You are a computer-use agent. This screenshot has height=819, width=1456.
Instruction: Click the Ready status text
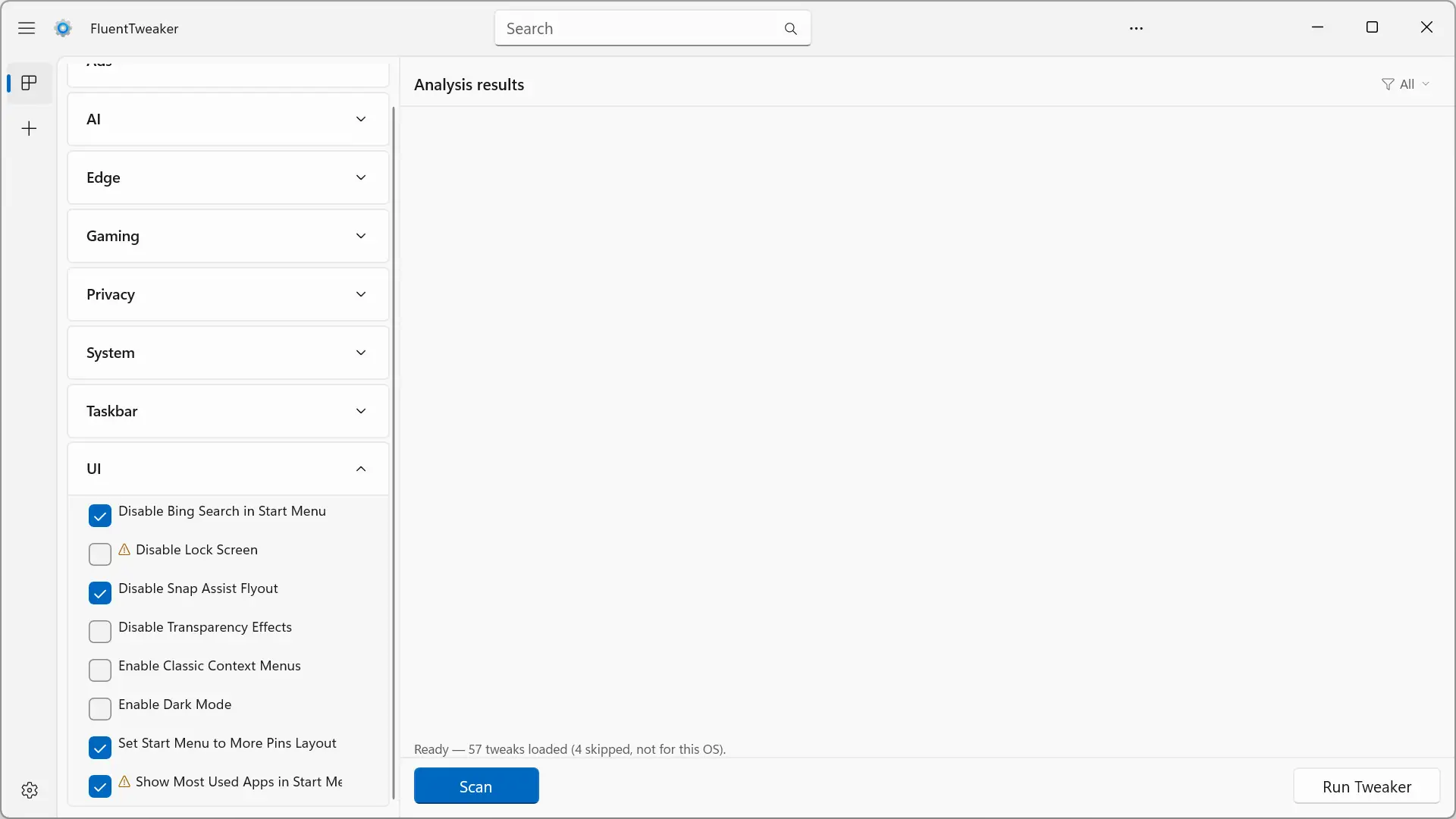570,749
